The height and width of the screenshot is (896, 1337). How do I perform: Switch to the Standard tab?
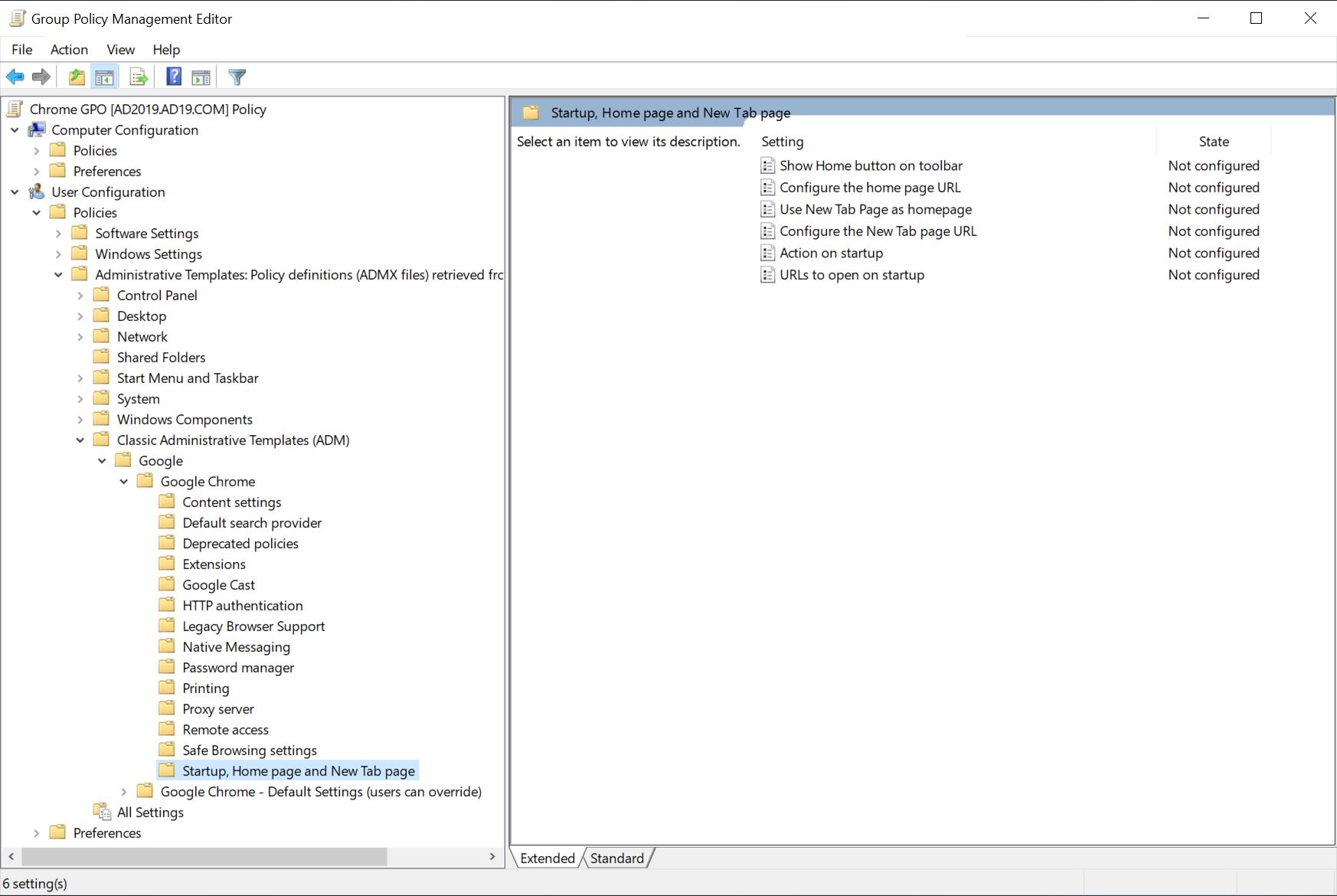click(x=616, y=858)
